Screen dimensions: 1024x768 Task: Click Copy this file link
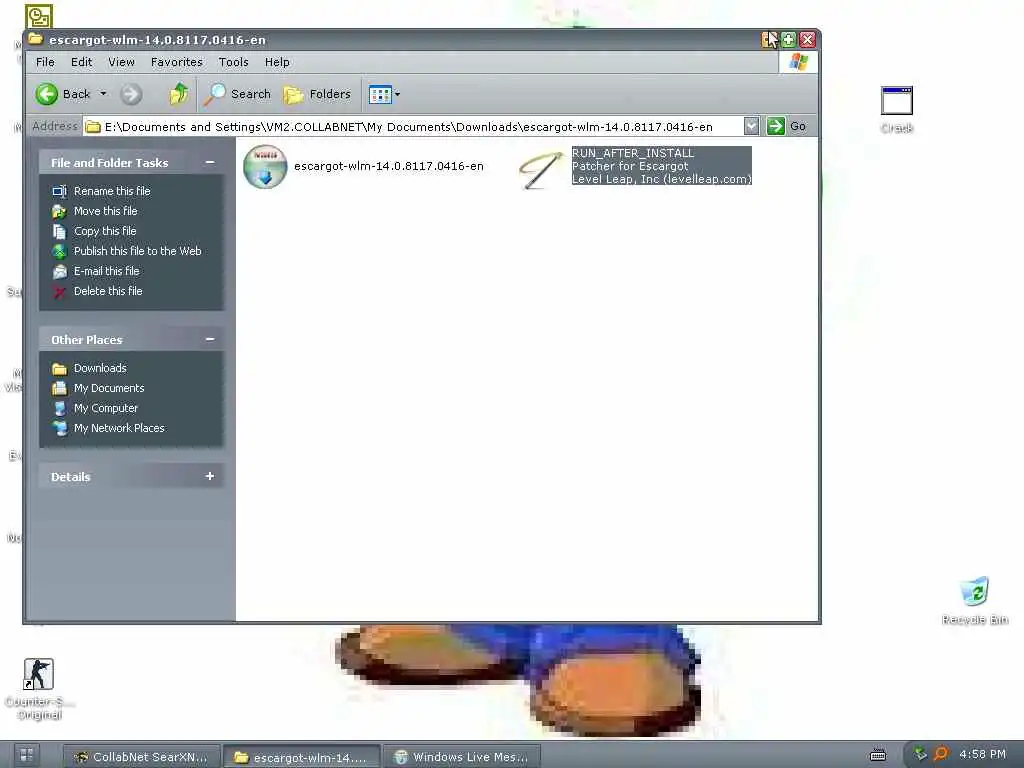tap(104, 231)
